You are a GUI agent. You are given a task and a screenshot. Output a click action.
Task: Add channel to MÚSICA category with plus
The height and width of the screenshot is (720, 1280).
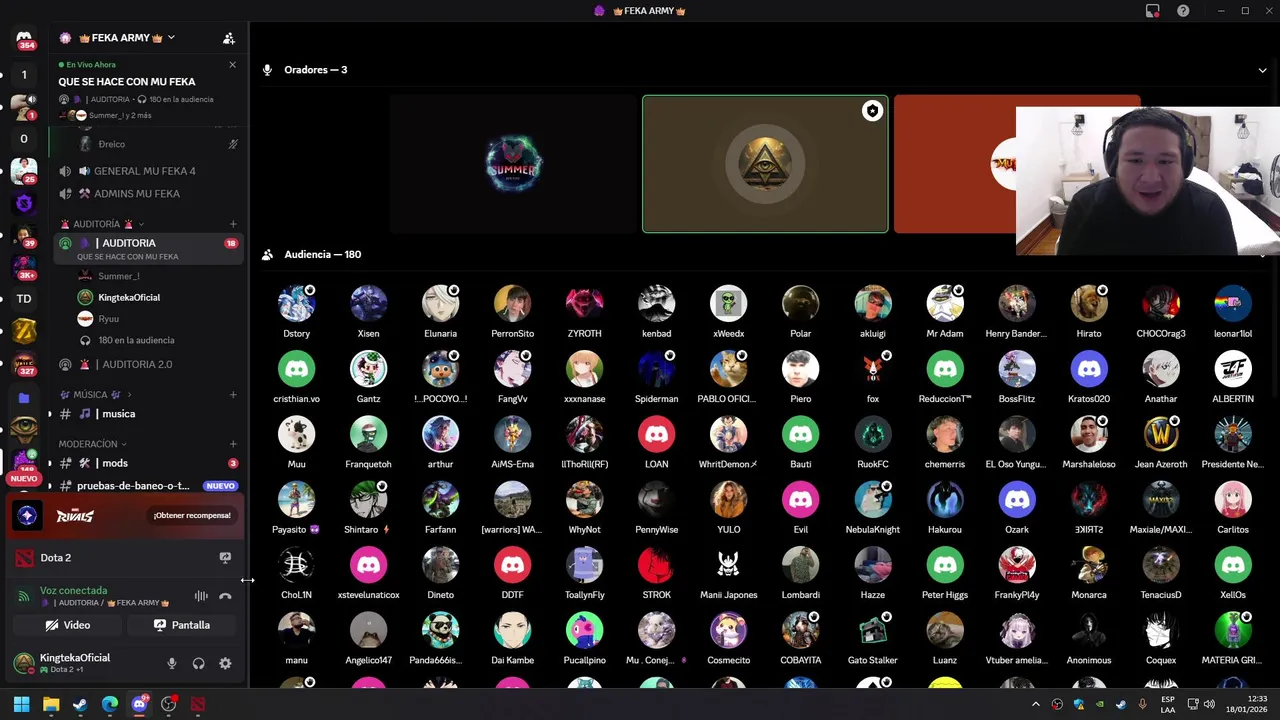point(233,395)
